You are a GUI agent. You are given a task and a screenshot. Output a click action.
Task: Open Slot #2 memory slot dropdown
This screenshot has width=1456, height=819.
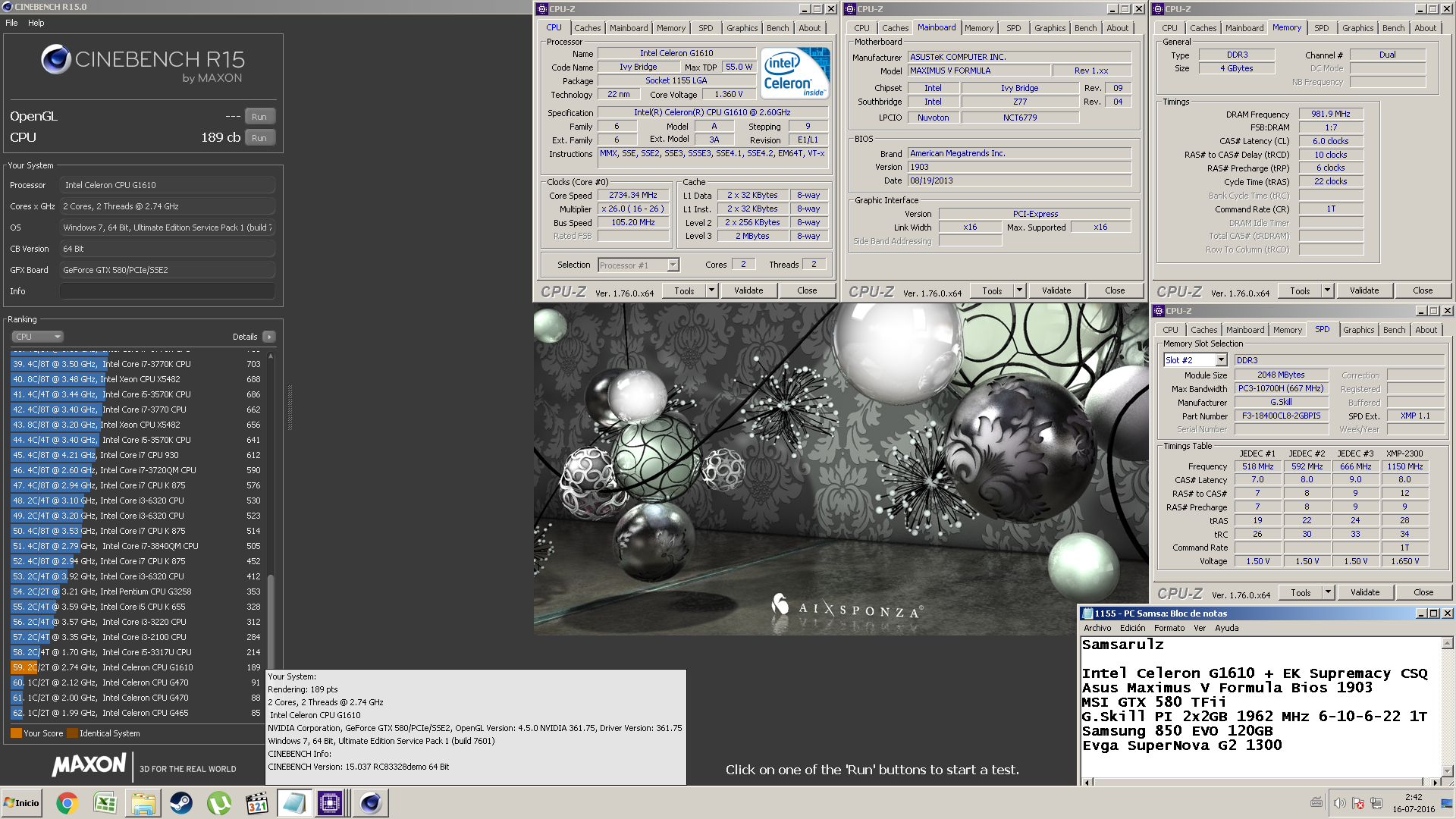1194,360
